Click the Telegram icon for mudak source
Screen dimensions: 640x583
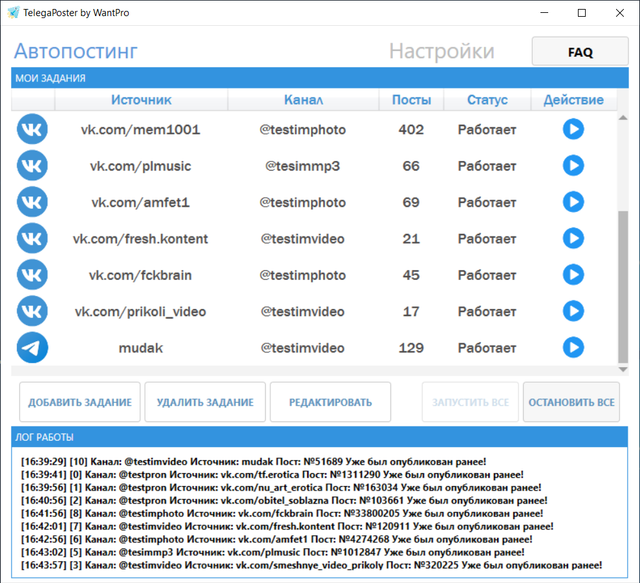pyautogui.click(x=32, y=347)
